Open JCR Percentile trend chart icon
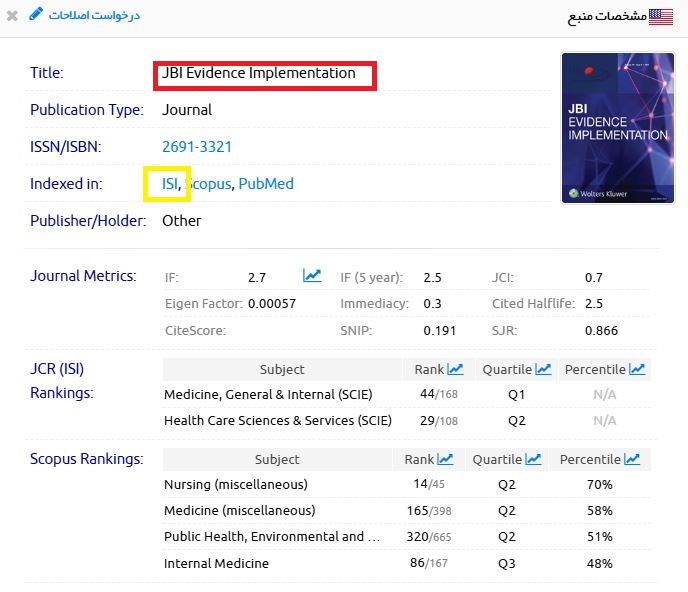The width and height of the screenshot is (688, 592). [x=637, y=369]
